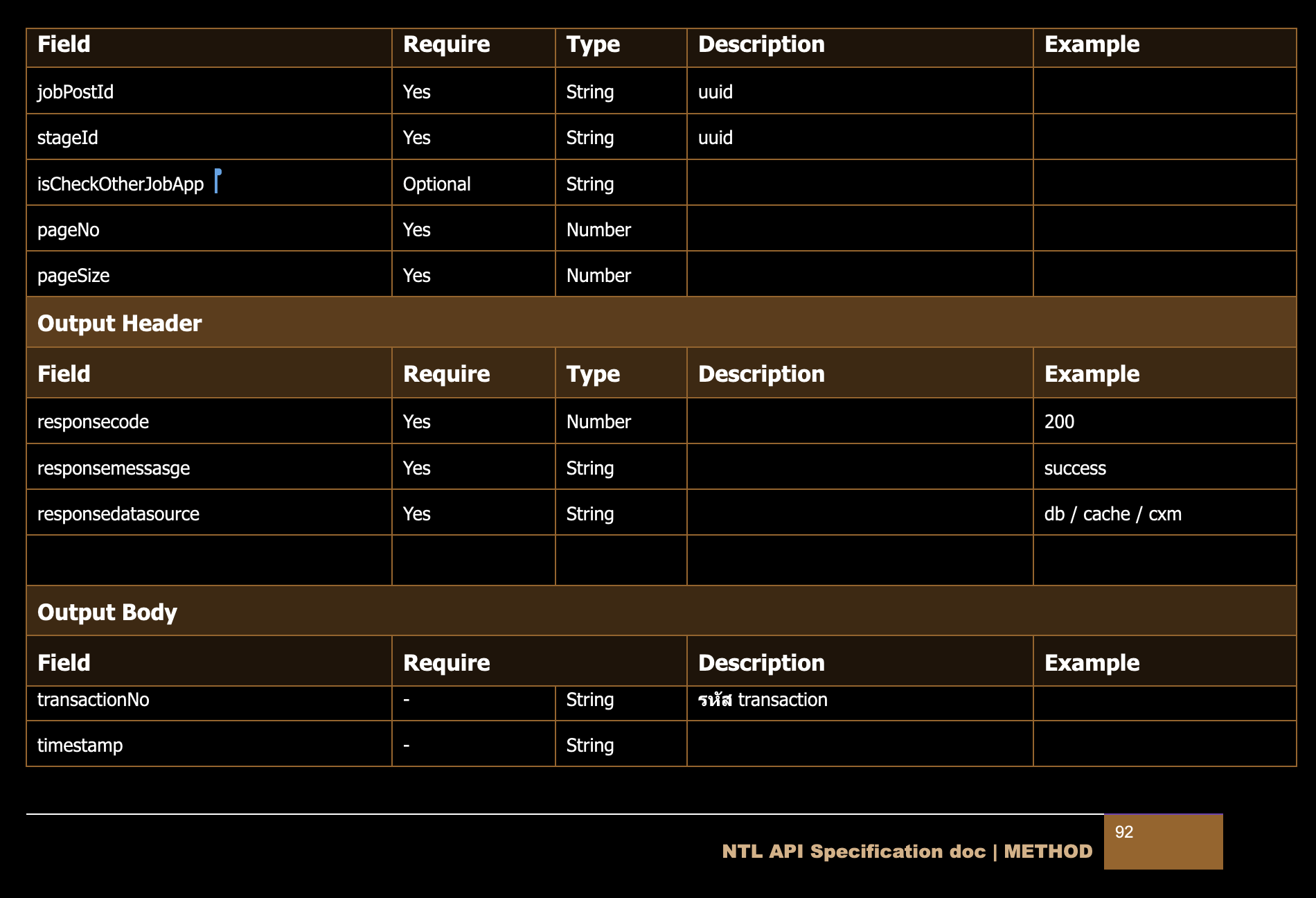Viewport: 1316px width, 898px height.
Task: Click the isCheckOtherJobApp field text
Action: [121, 184]
